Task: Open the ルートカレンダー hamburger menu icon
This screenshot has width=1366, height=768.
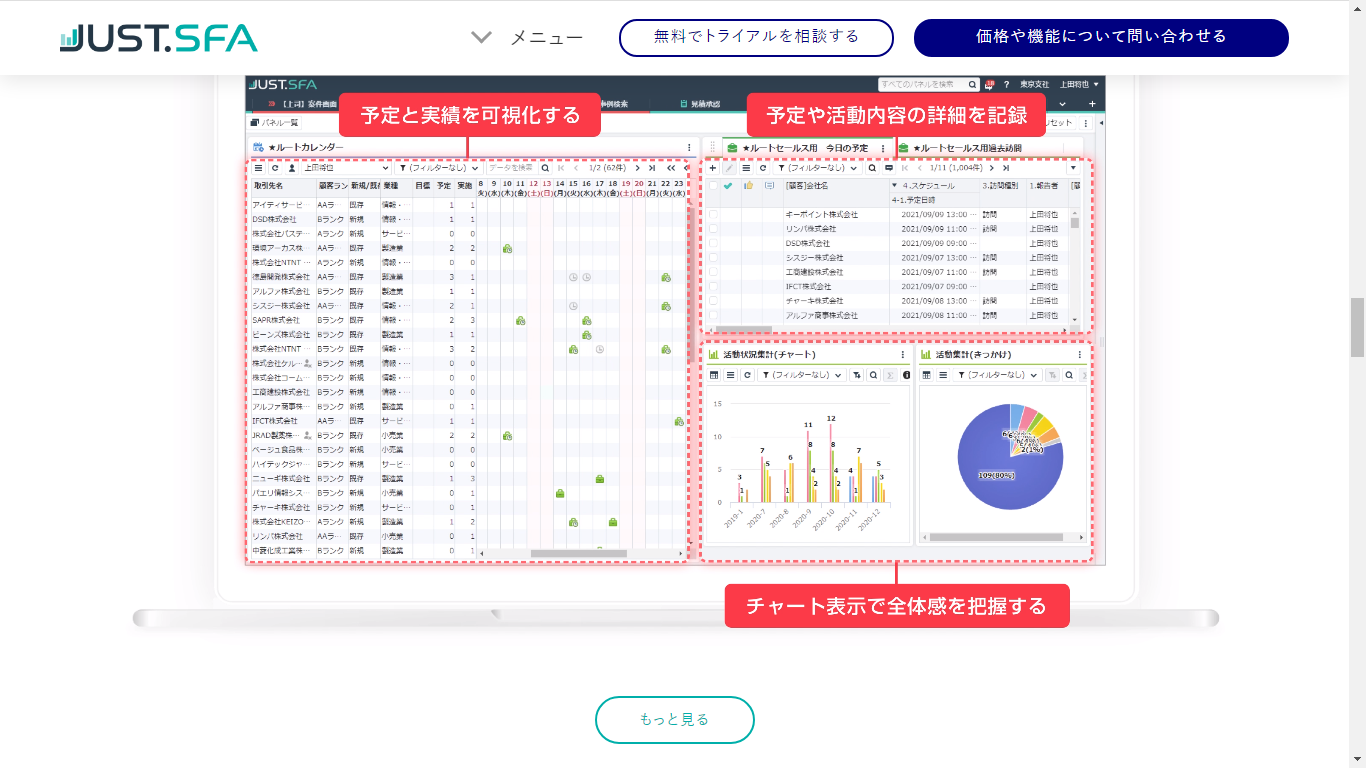Action: click(258, 168)
